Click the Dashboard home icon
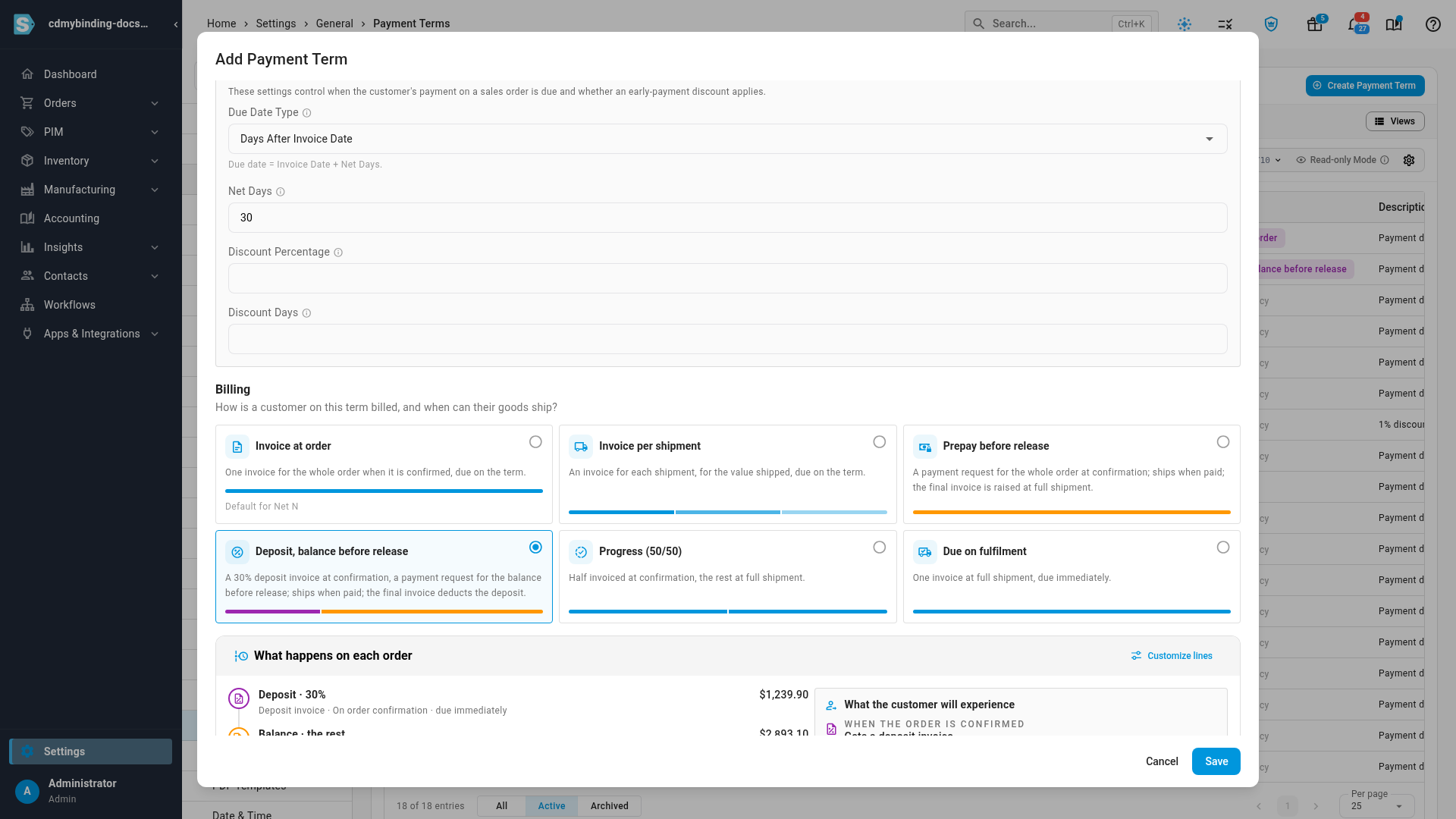1456x819 pixels. [27, 74]
